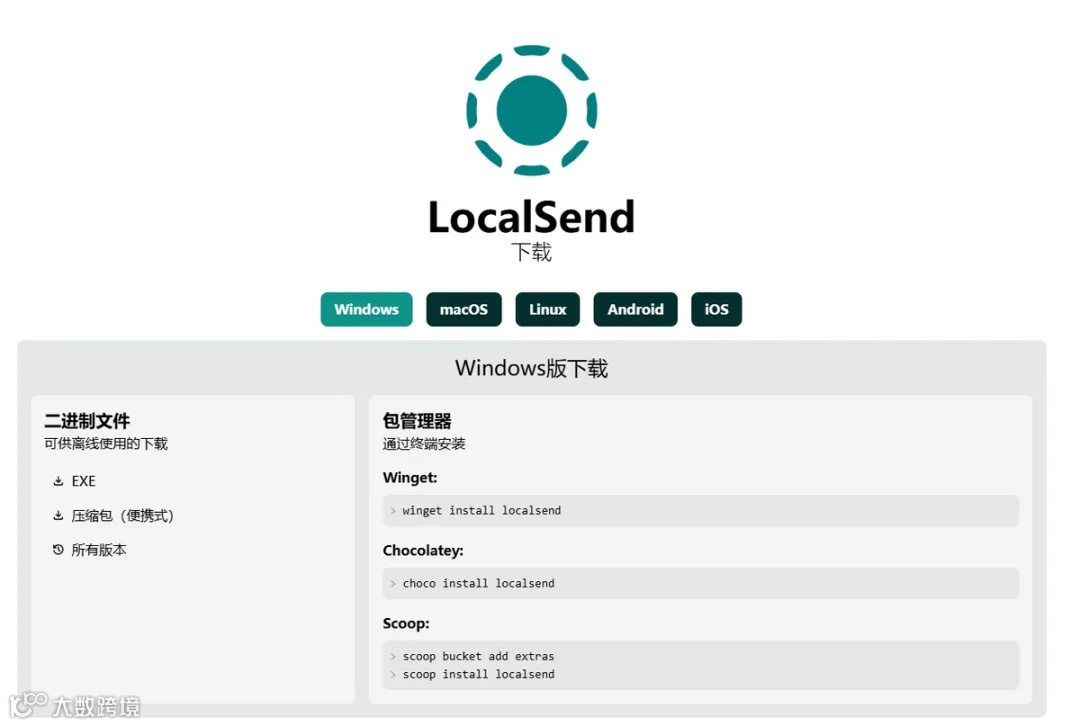
Task: Click the scoop bucket add extras line
Action: (x=478, y=656)
